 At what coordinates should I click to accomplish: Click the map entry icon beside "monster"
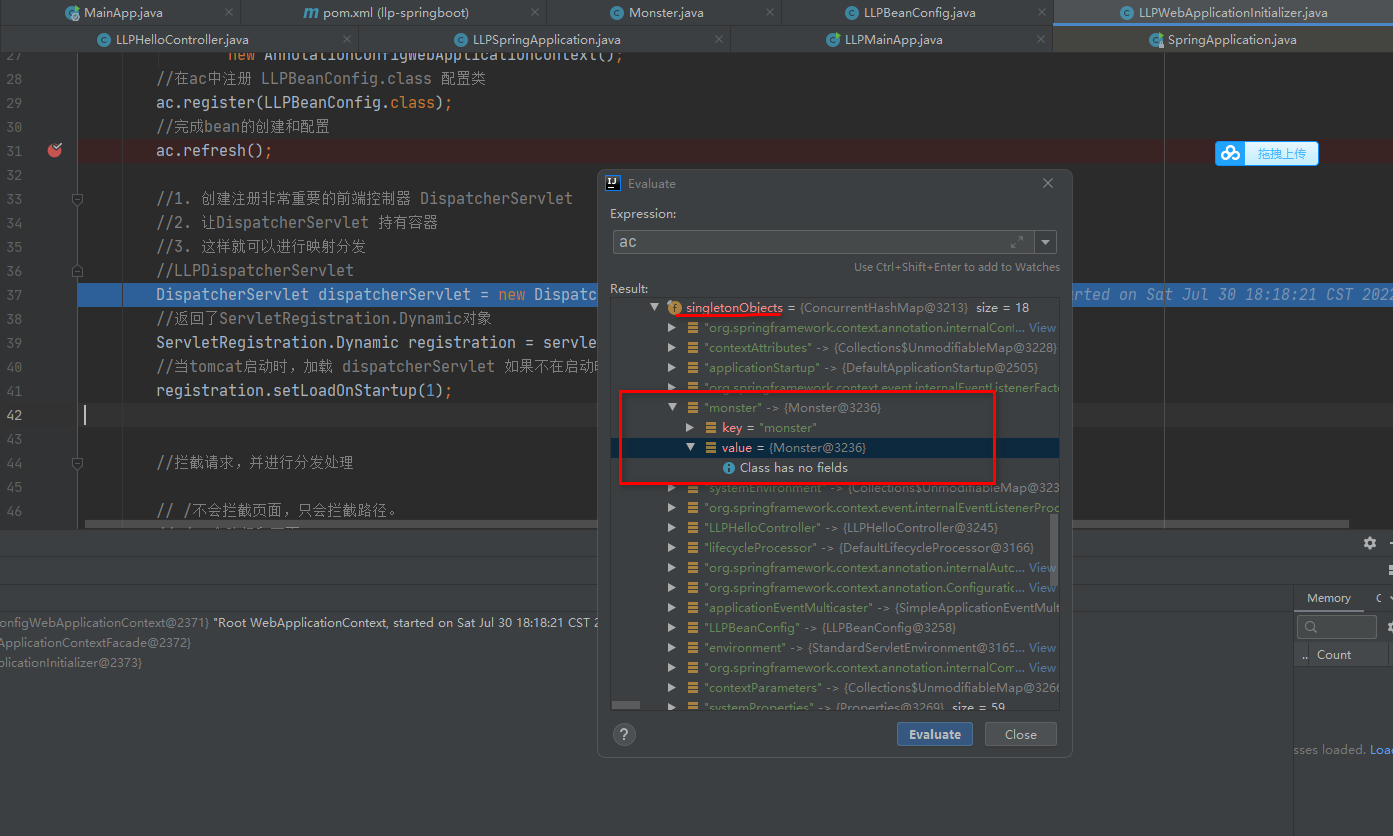point(692,407)
